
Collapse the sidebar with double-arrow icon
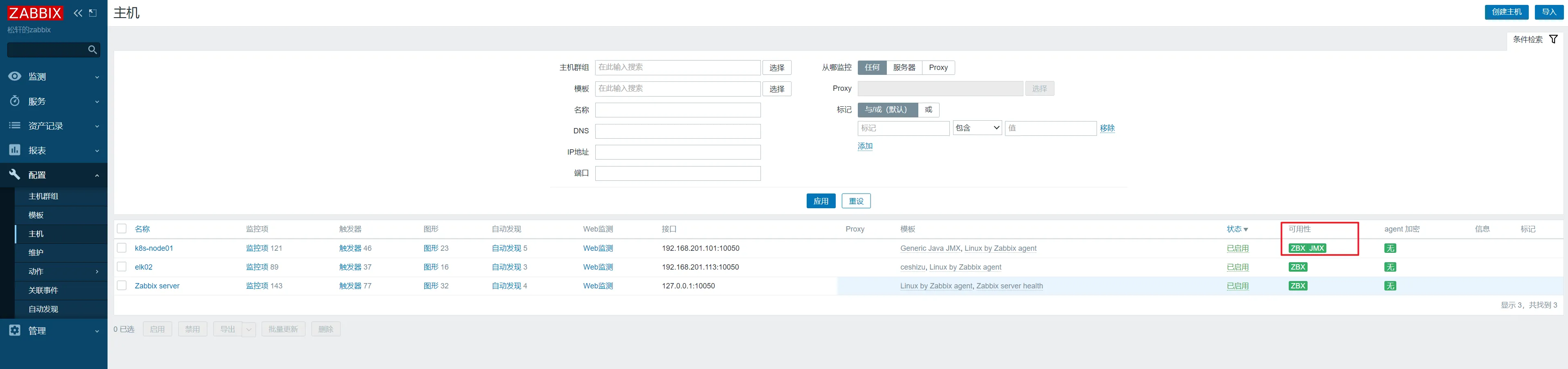point(78,13)
